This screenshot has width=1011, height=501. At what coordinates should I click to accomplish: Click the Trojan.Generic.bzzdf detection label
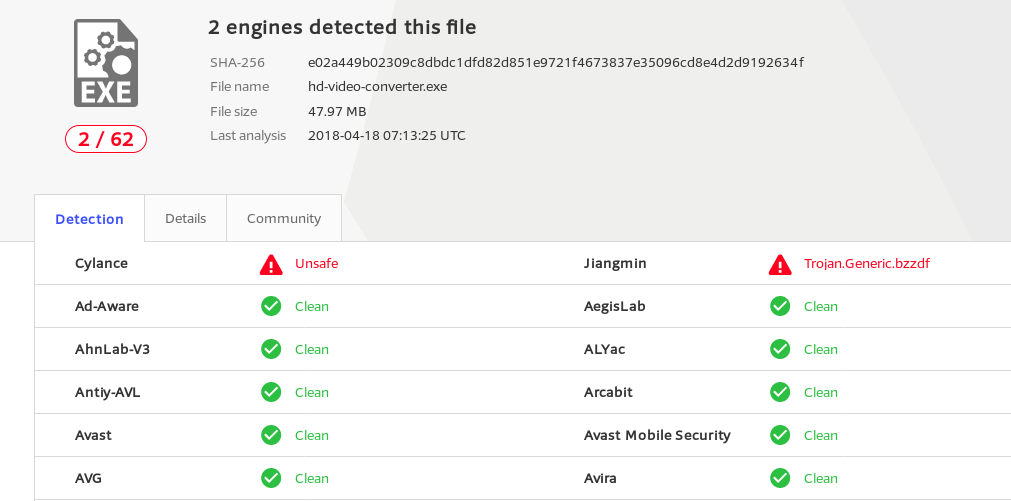[867, 264]
